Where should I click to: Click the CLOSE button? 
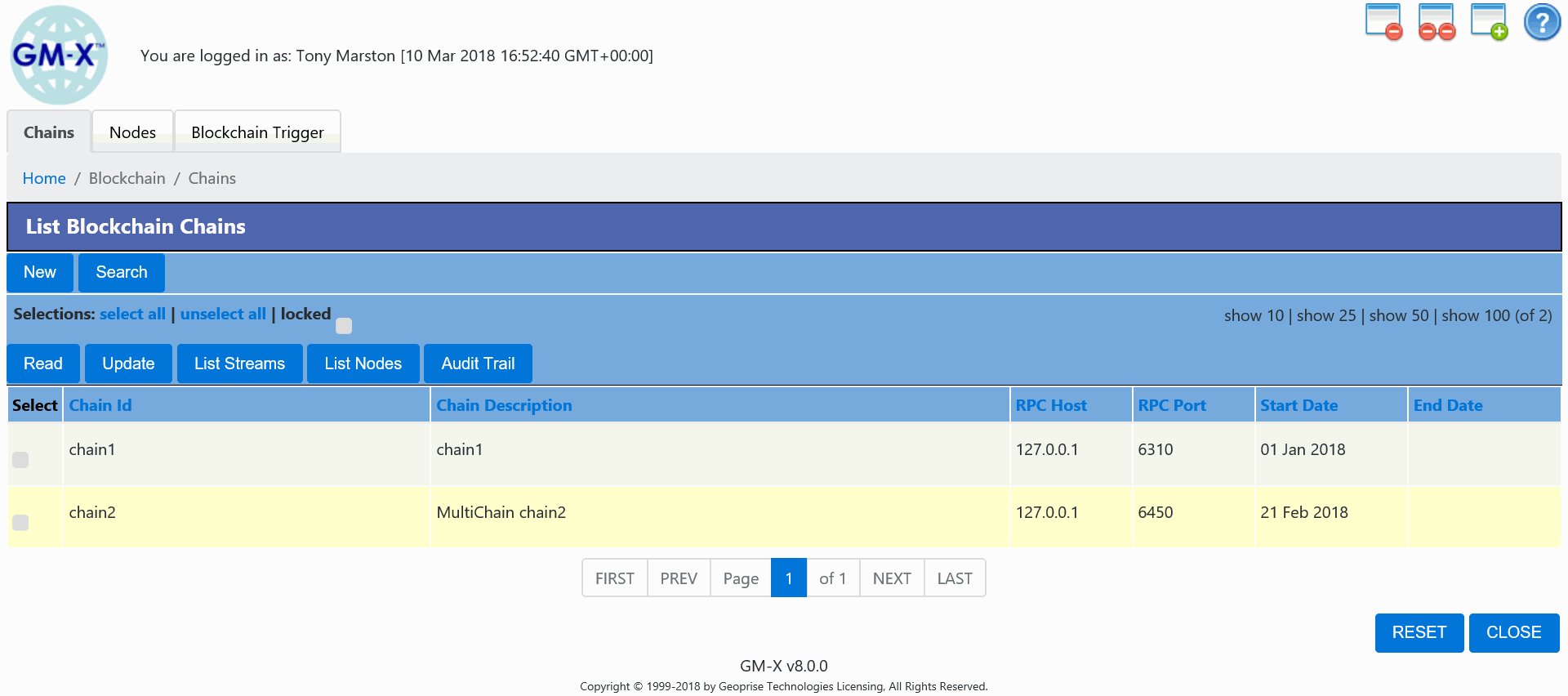[x=1514, y=632]
